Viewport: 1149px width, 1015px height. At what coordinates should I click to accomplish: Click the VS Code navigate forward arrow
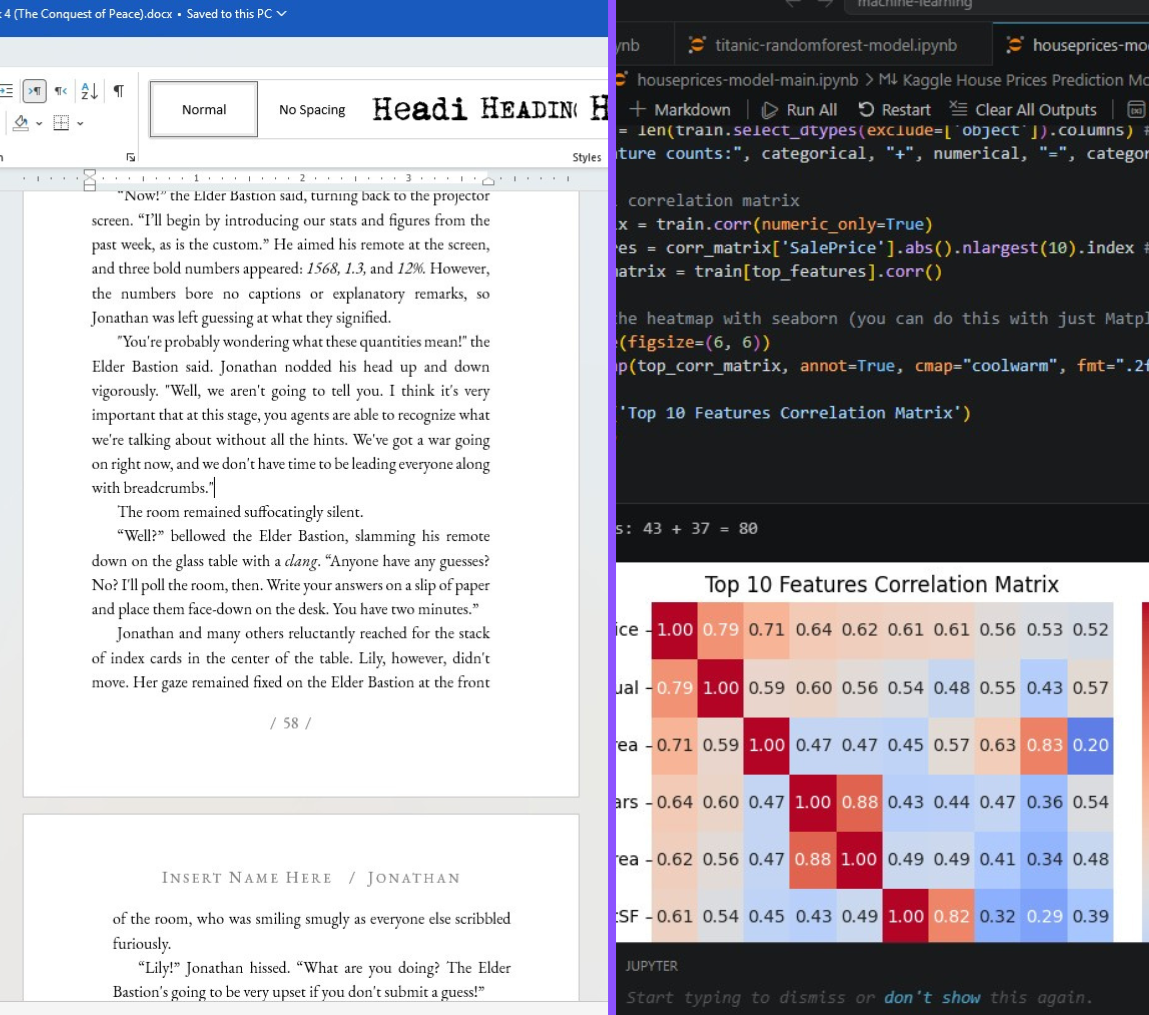[x=825, y=4]
